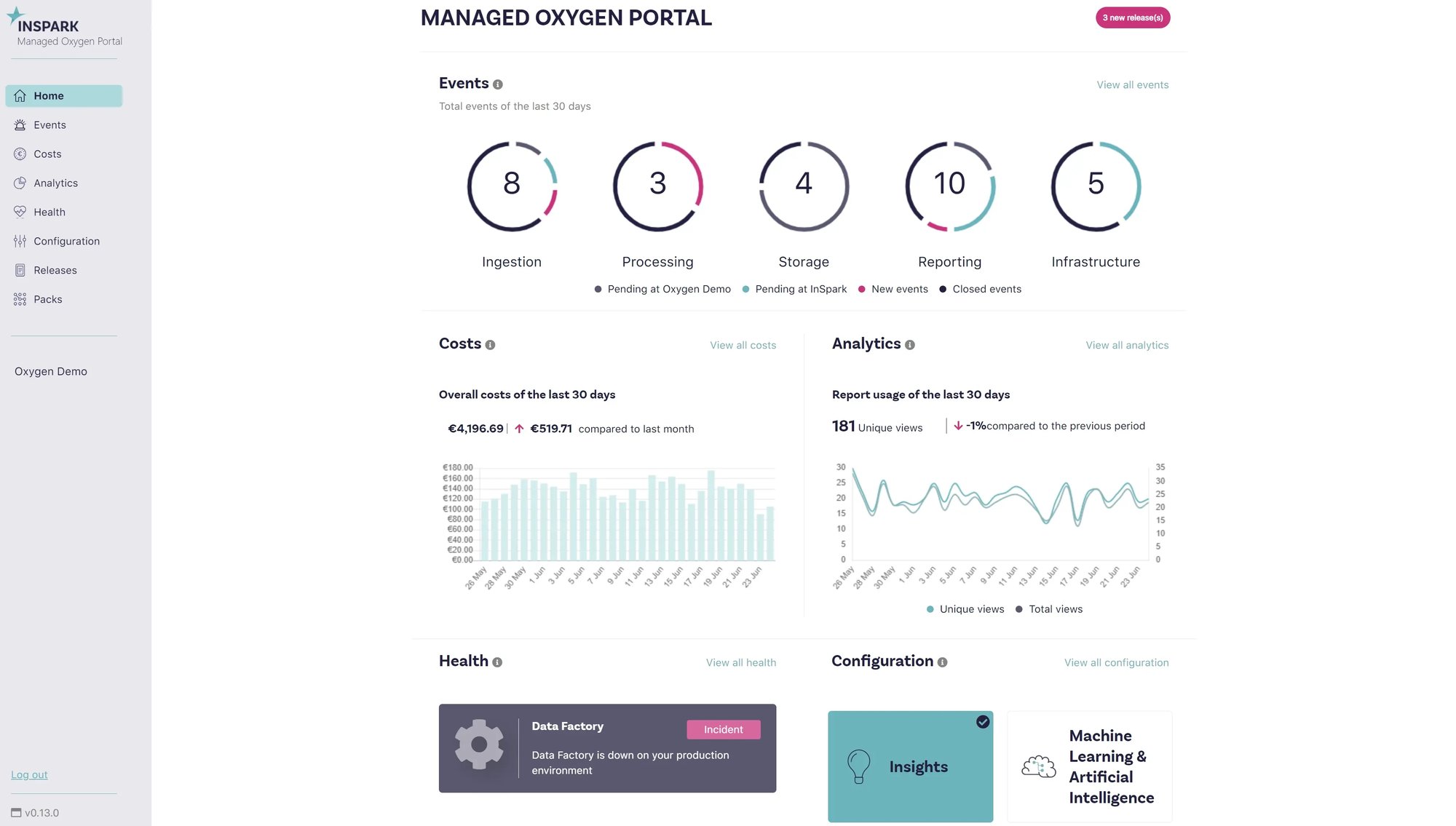Click the Oxygen Demo tenant name
Screen dimensions: 1456x826
click(51, 372)
